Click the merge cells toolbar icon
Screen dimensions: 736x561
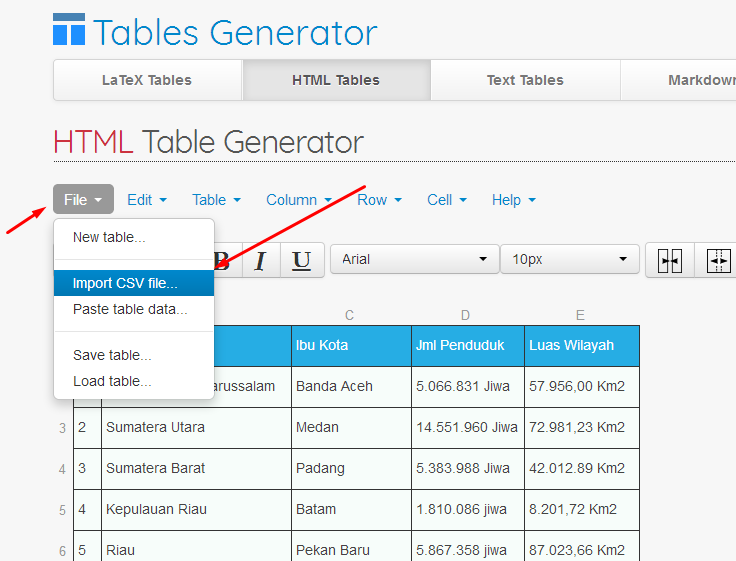670,261
